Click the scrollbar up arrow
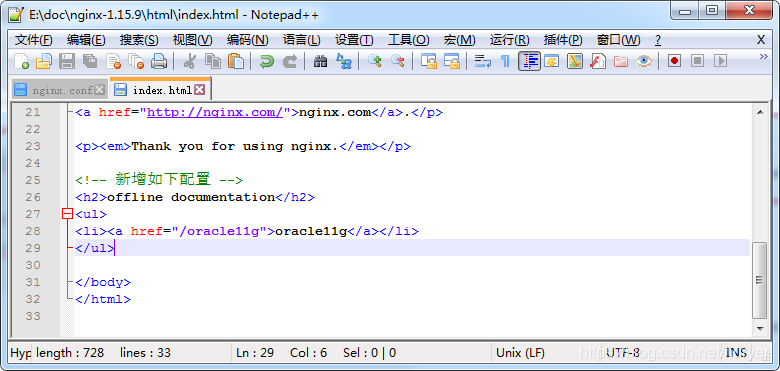 760,113
